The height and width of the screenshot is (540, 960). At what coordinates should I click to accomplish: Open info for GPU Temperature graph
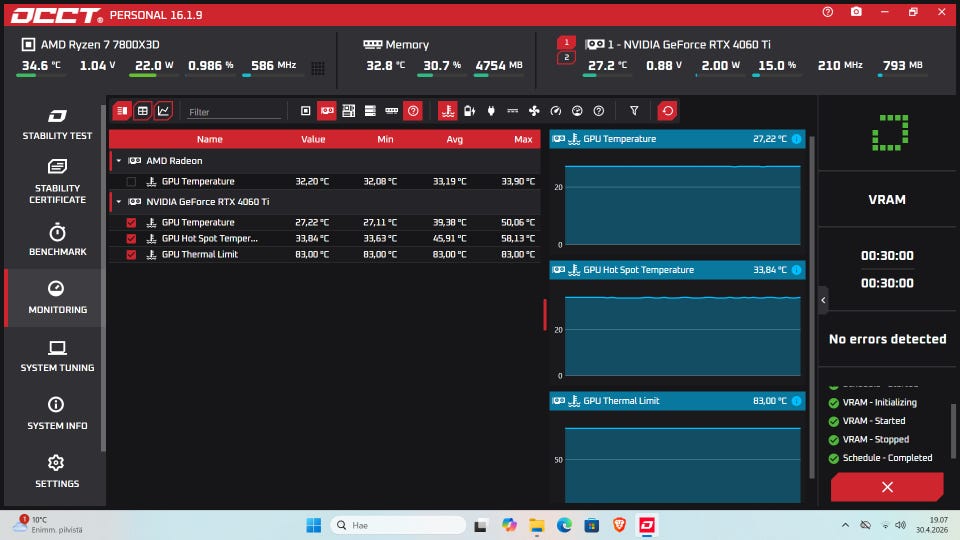(x=797, y=139)
